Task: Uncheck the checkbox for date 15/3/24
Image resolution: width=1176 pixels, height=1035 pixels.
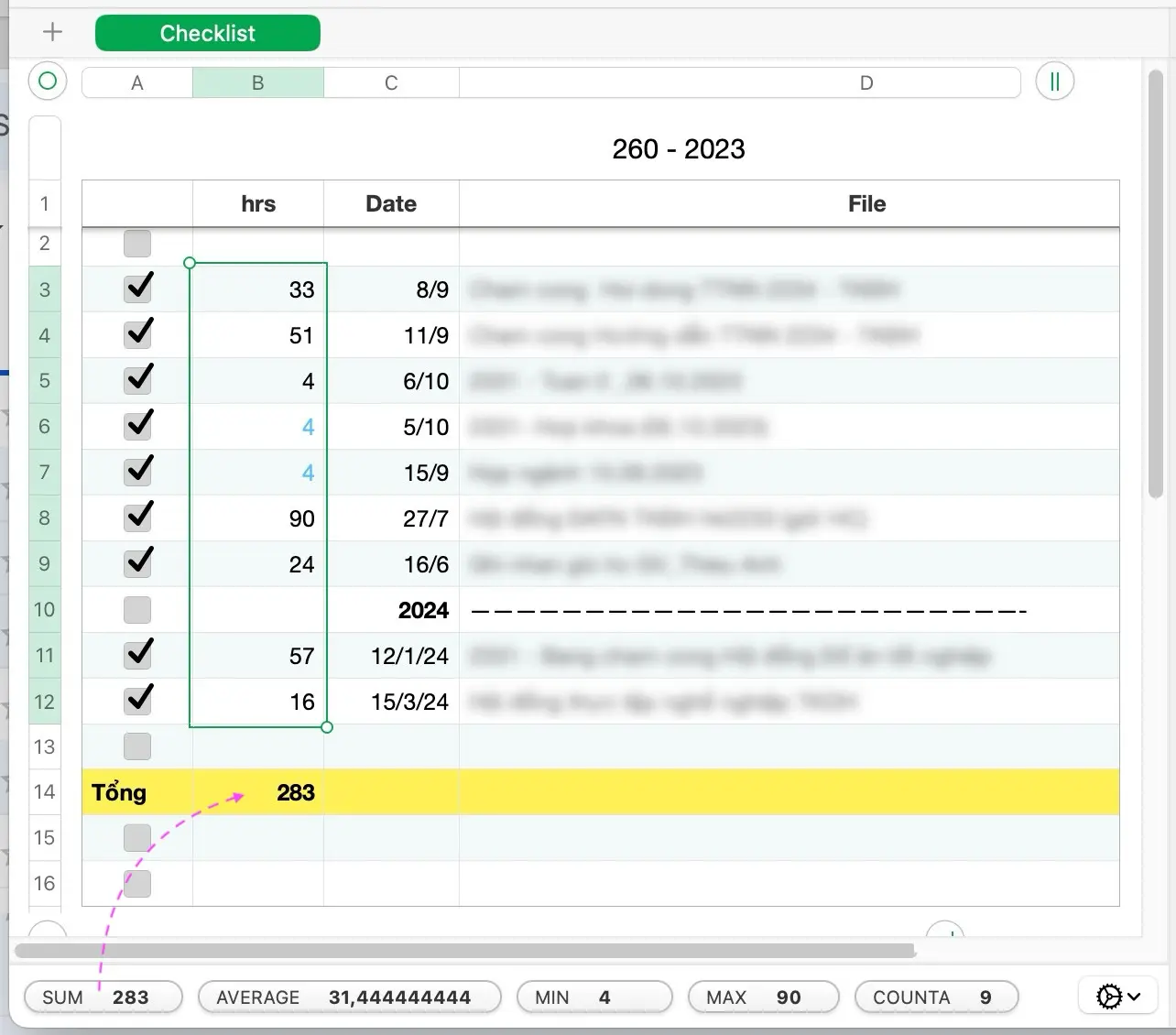Action: (x=138, y=700)
